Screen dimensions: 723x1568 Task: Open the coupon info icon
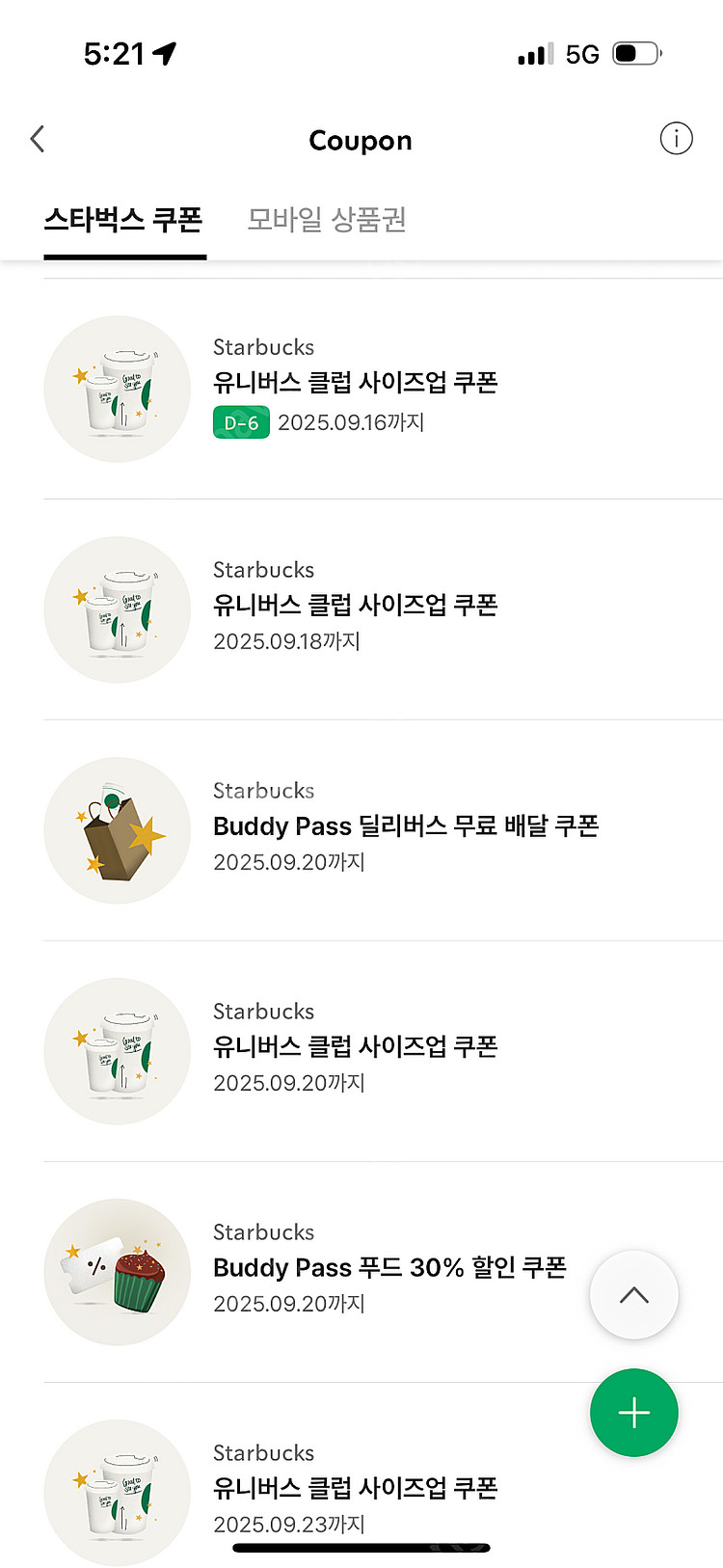coord(676,139)
